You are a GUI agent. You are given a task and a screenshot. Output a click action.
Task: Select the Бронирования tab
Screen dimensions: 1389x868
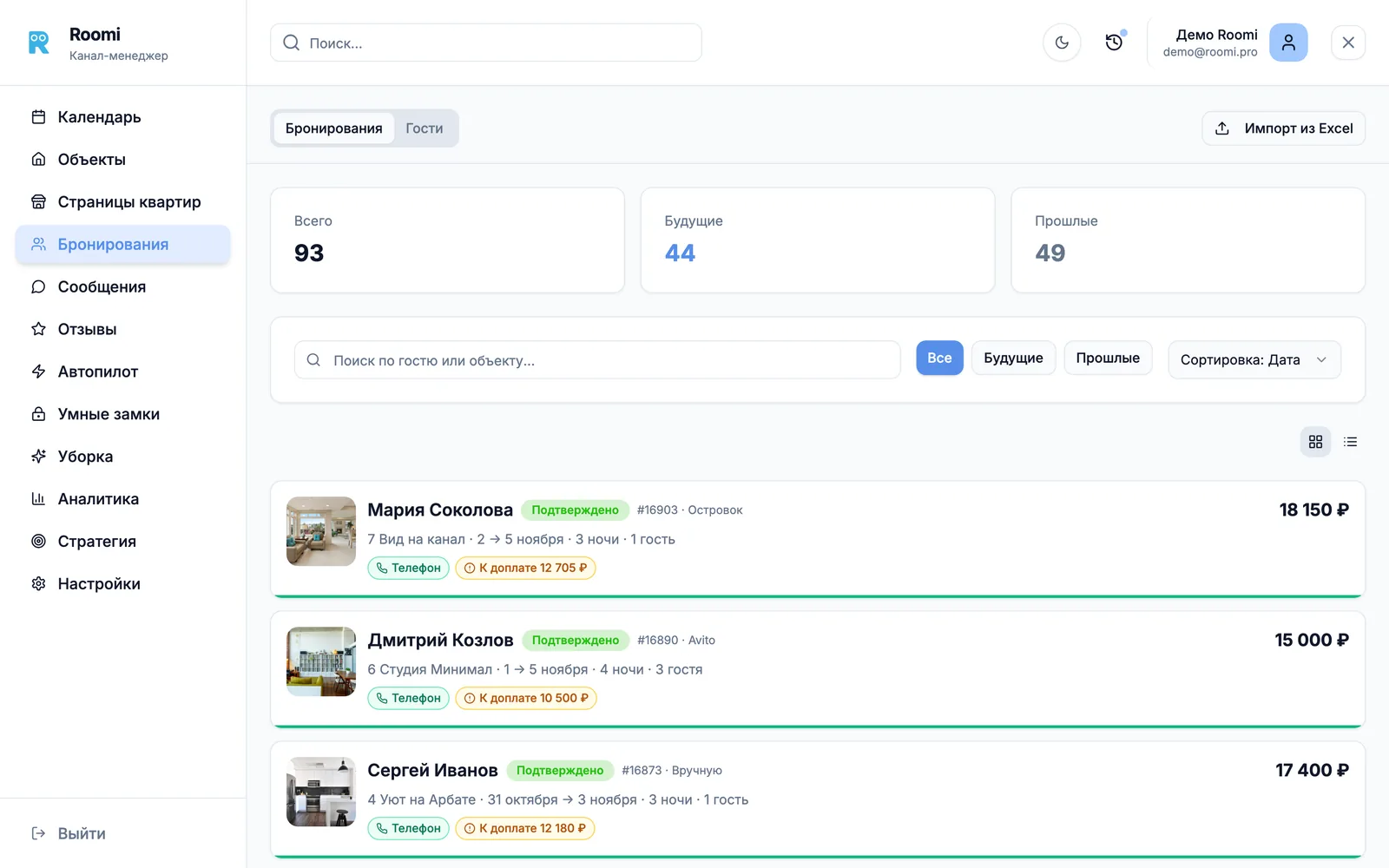click(334, 128)
